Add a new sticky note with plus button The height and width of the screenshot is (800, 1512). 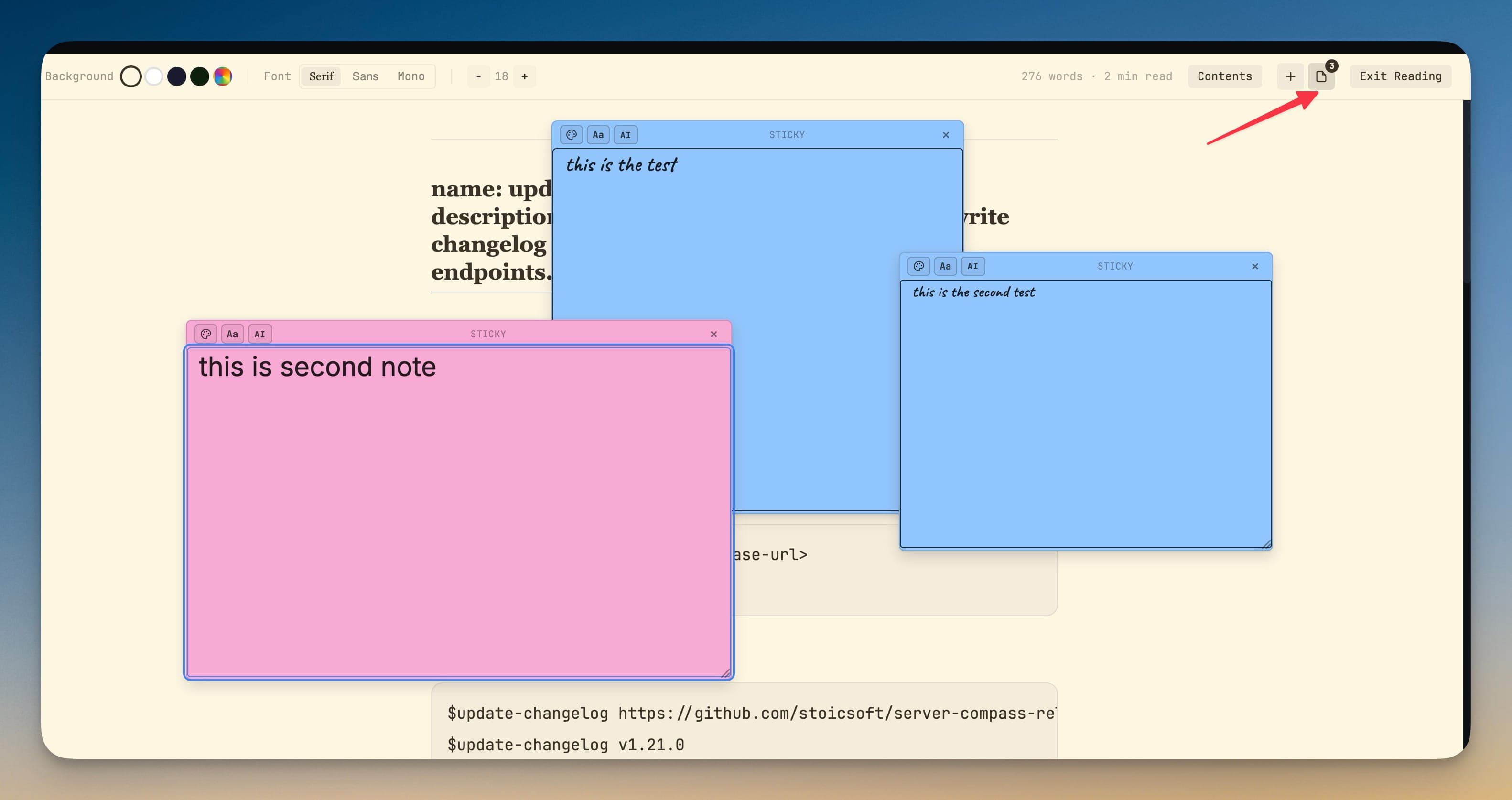pyautogui.click(x=1290, y=76)
